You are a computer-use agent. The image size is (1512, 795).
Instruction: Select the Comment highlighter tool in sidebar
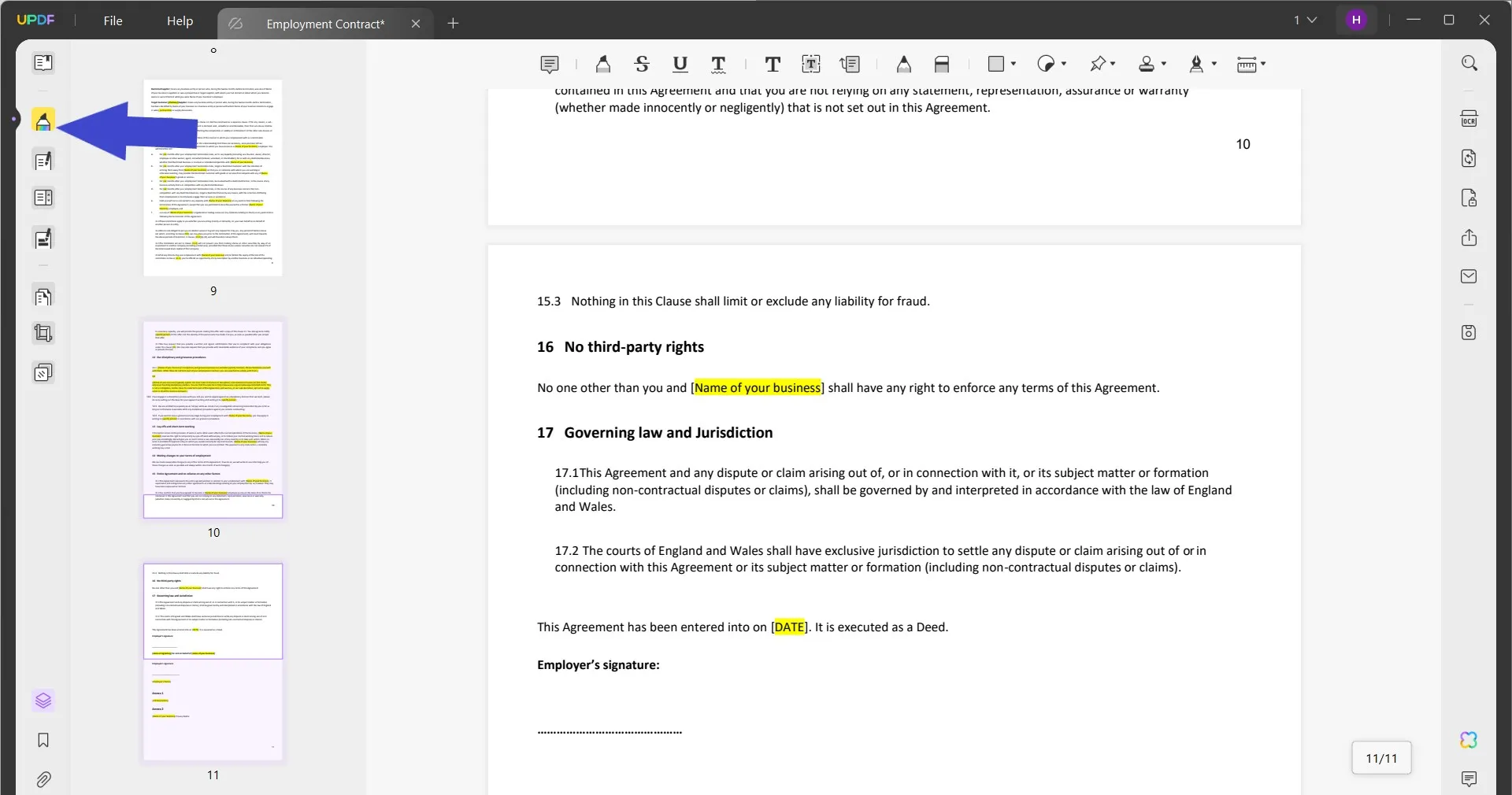[x=43, y=120]
